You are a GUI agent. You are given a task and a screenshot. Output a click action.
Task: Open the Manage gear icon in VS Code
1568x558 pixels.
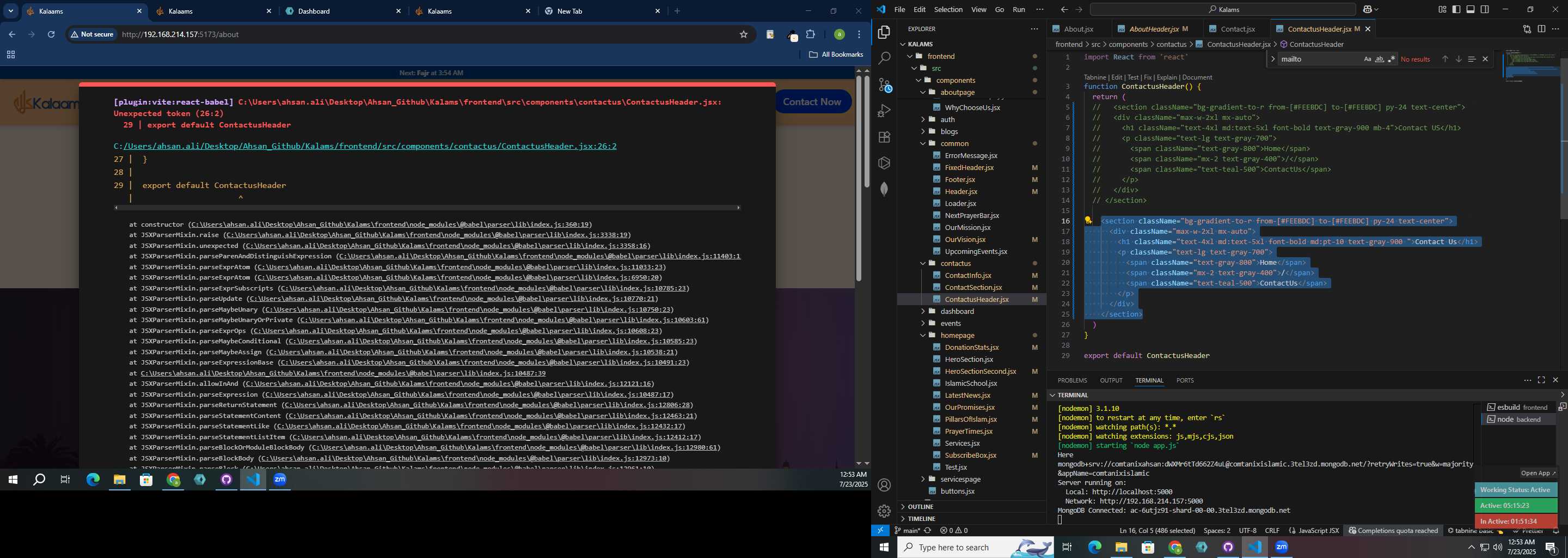884,511
